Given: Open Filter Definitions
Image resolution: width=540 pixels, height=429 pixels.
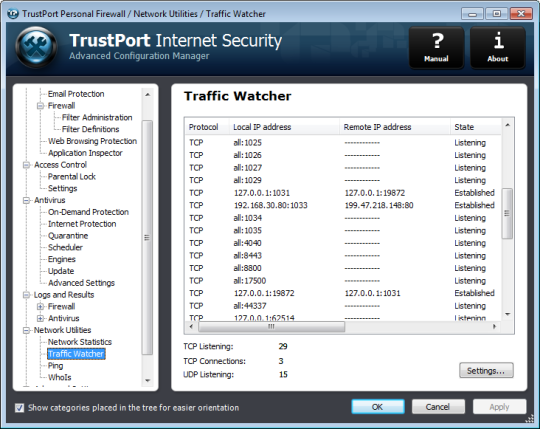Looking at the screenshot, I should pyautogui.click(x=90, y=129).
